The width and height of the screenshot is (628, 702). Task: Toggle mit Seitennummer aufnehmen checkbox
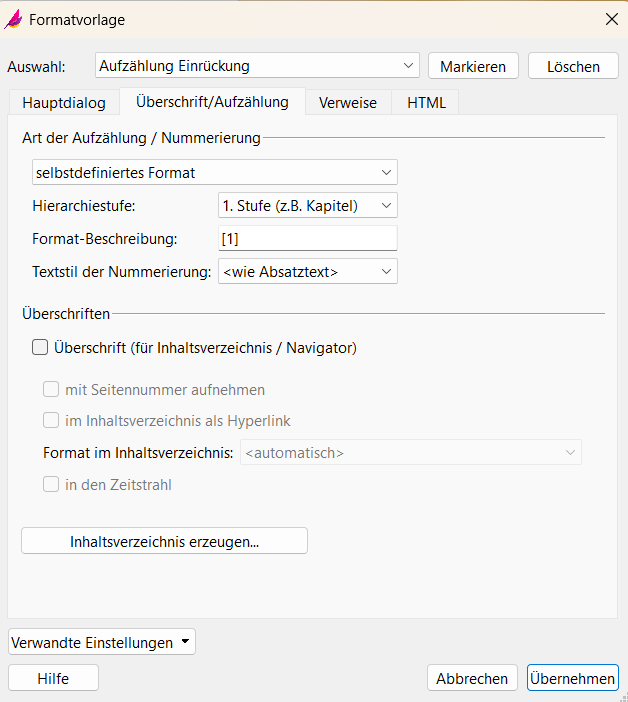51,389
